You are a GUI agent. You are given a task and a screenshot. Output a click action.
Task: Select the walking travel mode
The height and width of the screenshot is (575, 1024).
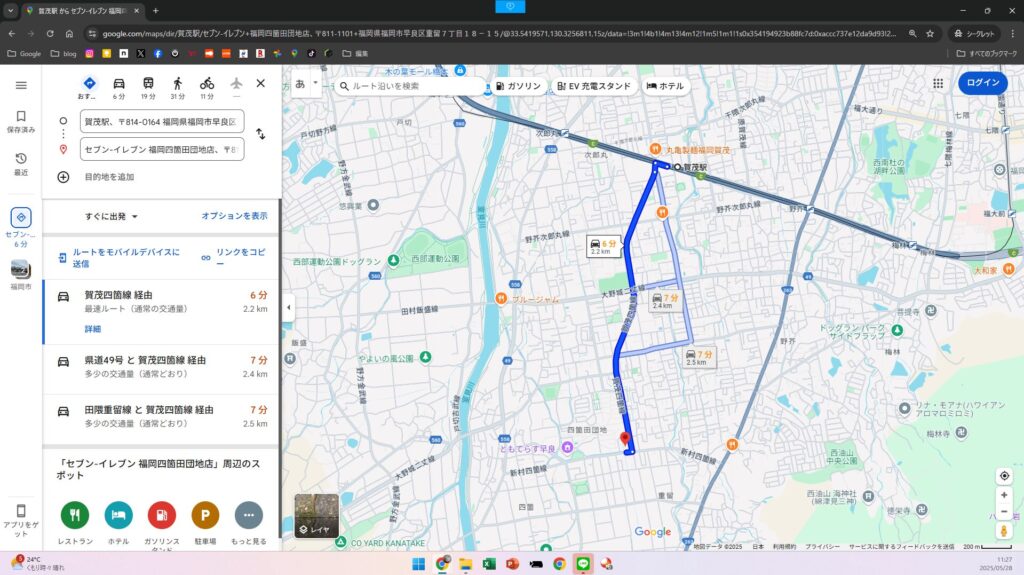point(178,87)
